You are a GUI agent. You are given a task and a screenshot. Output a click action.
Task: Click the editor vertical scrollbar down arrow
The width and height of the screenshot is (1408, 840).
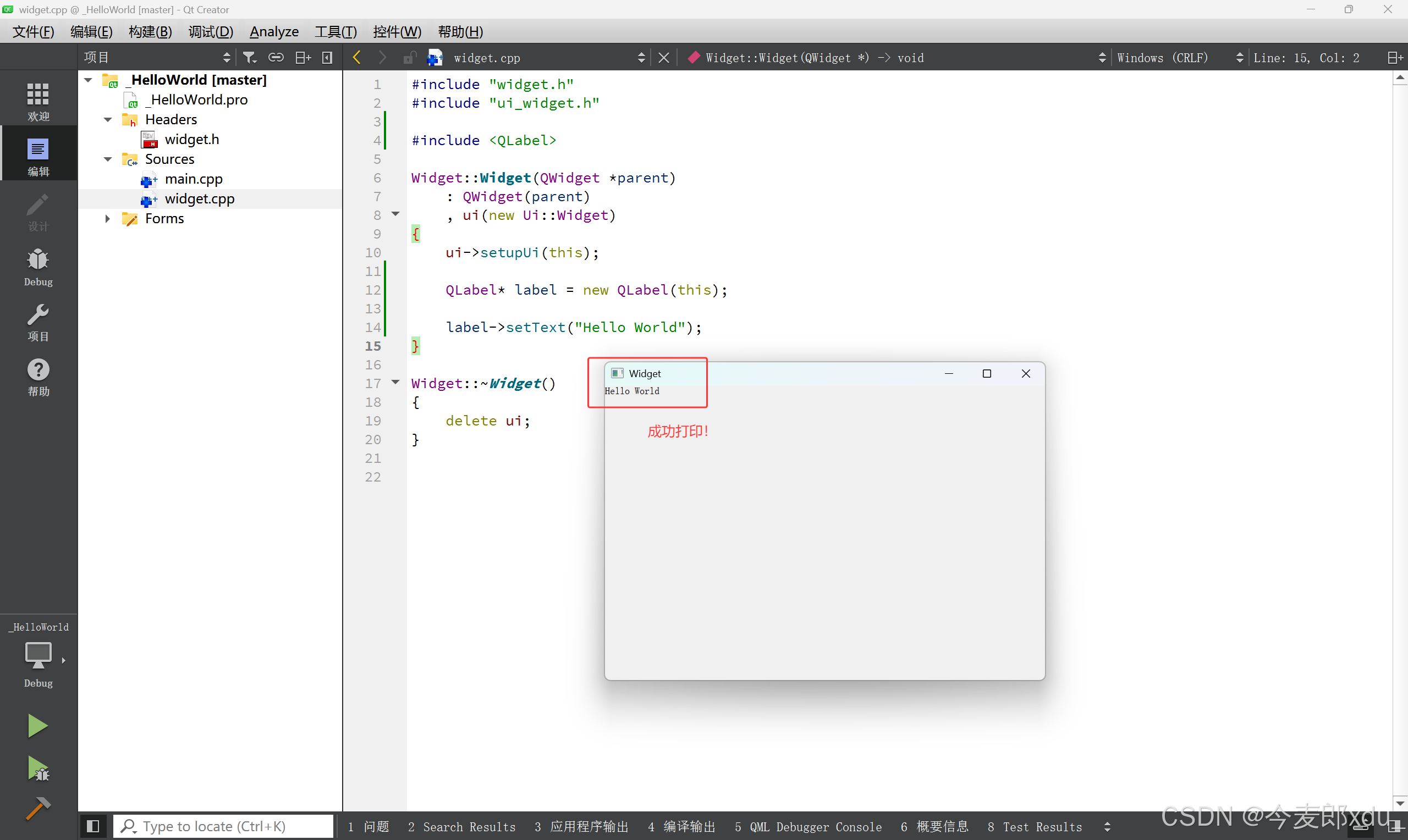(1400, 803)
